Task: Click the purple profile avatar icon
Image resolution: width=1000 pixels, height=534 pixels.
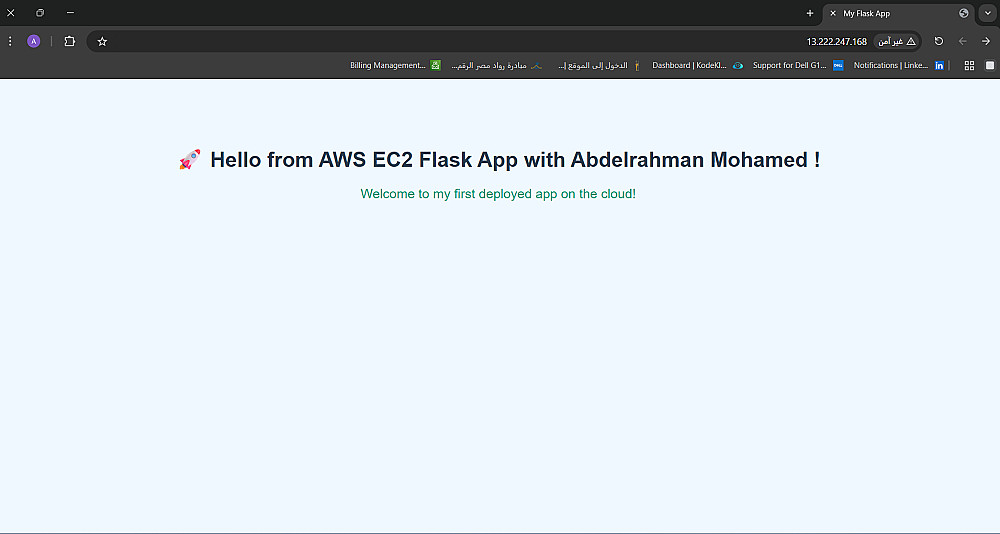Action: coord(34,41)
